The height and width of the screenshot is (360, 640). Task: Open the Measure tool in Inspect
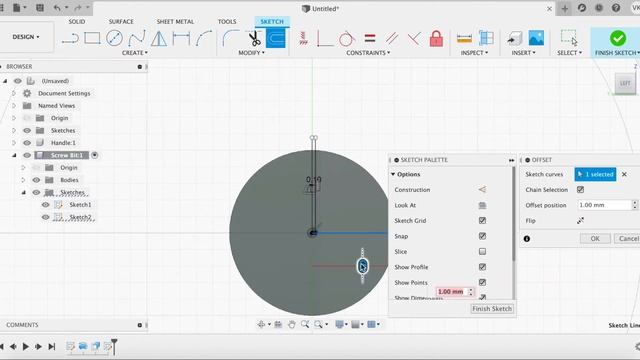464,39
